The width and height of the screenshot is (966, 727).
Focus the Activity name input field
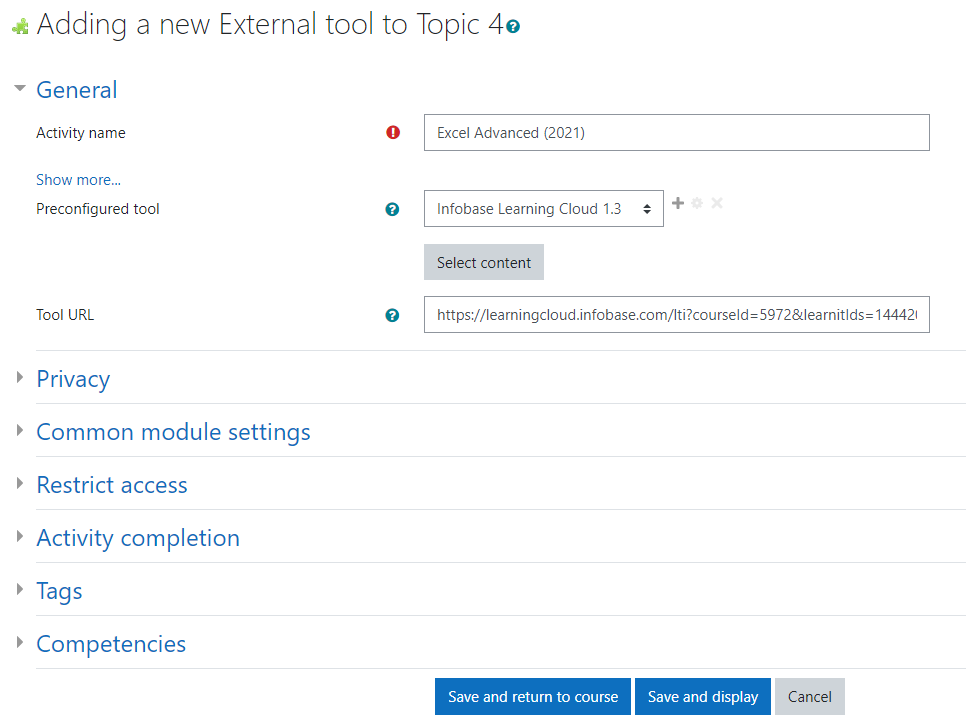(676, 132)
